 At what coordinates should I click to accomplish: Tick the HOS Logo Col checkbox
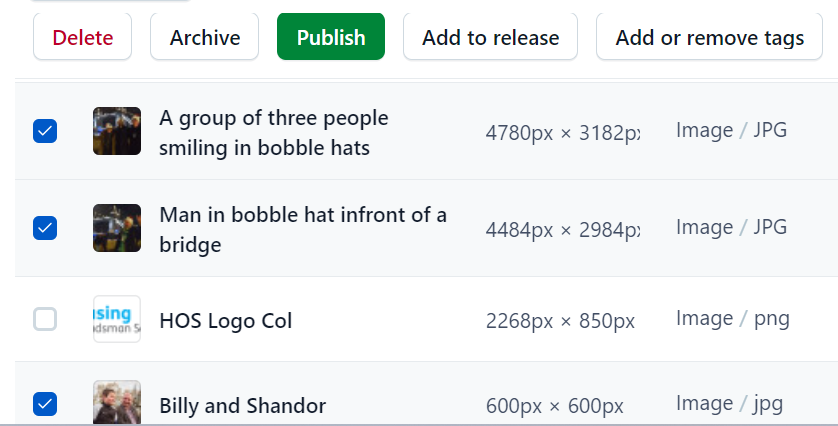pos(45,319)
